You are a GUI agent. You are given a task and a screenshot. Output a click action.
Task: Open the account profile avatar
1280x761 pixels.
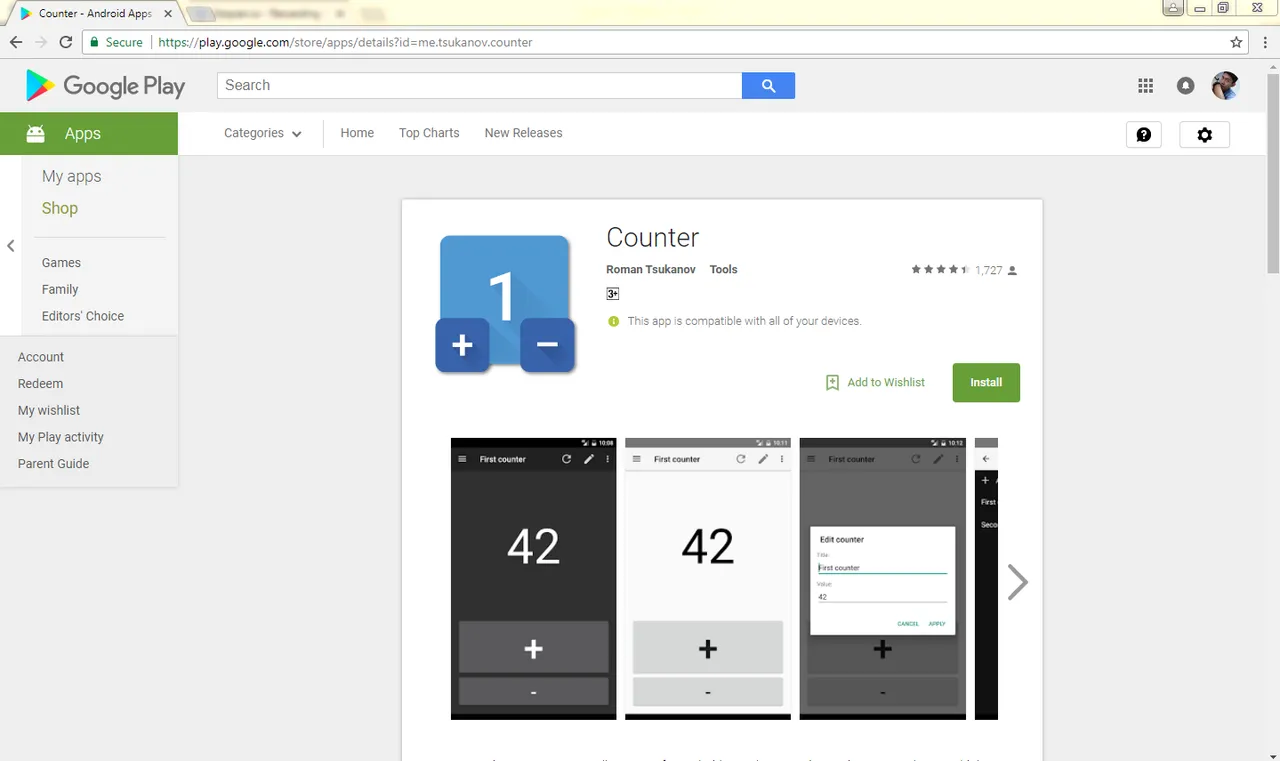tap(1225, 86)
